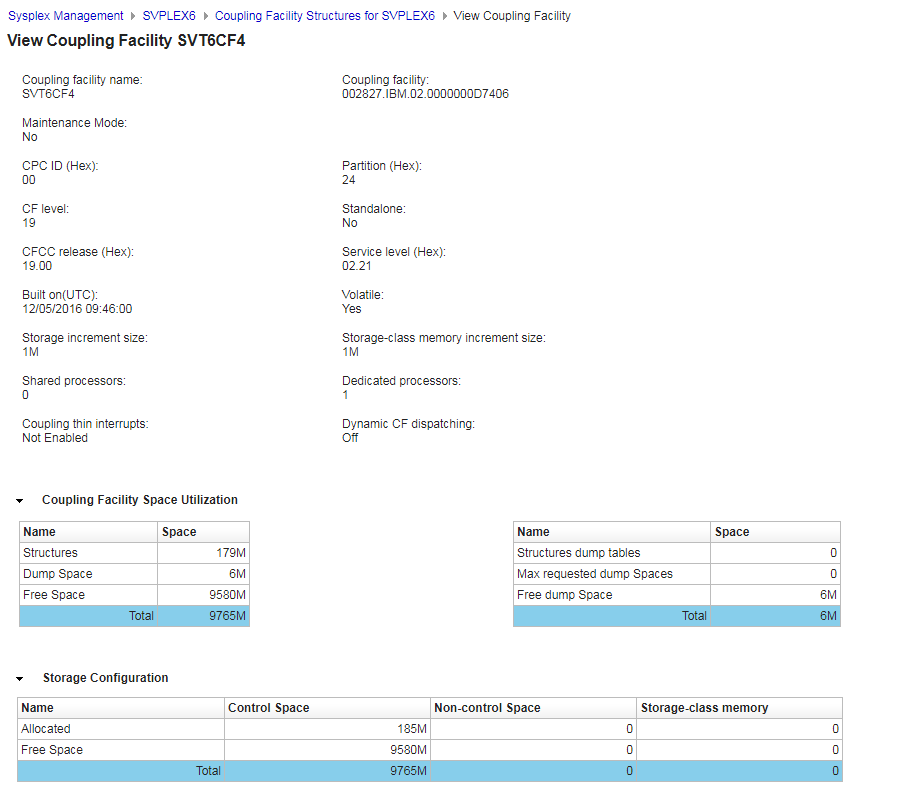Click the CFCC release (Hex) label
Viewport: 915px width, 803px height.
coord(78,252)
